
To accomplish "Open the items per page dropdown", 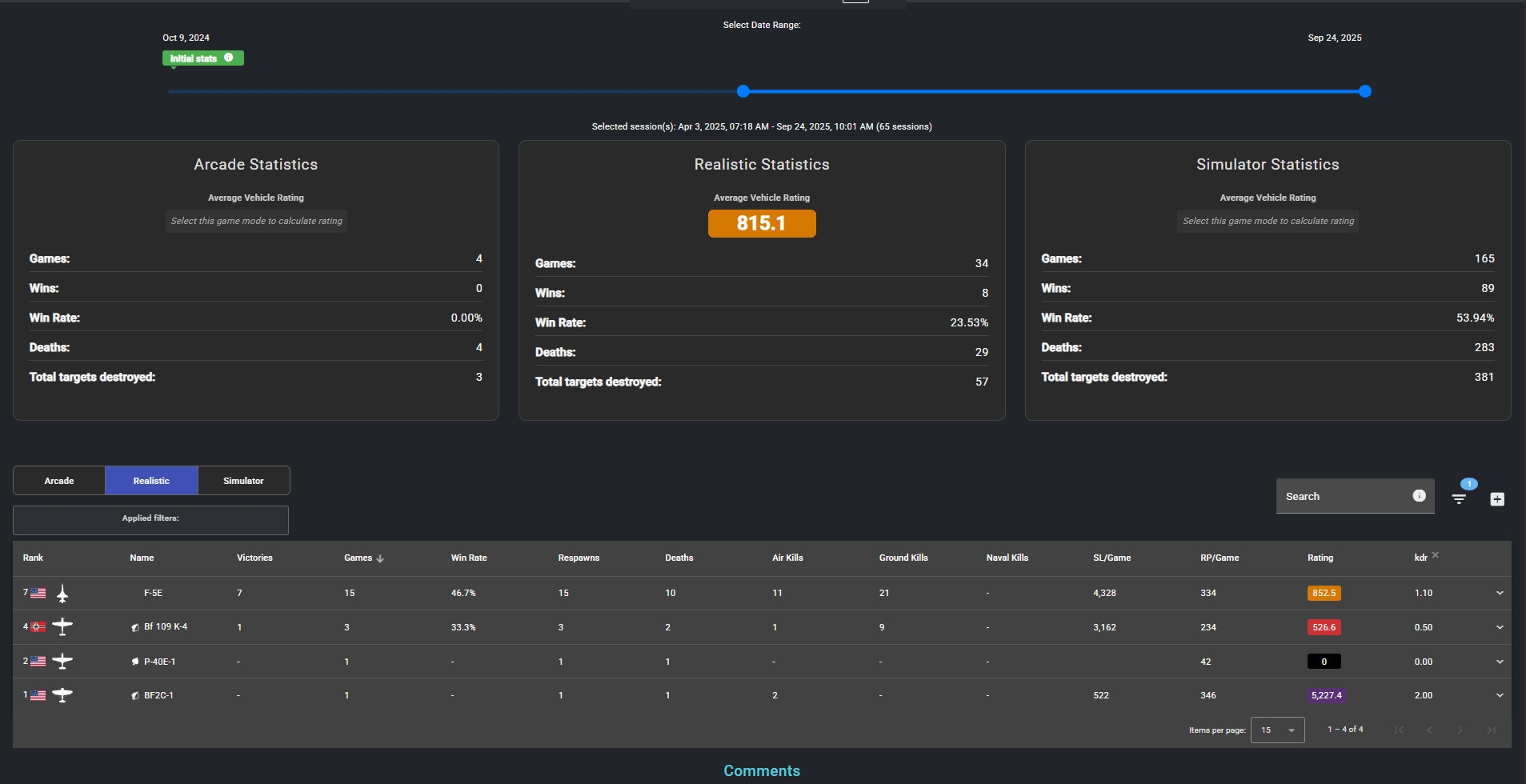I will (x=1277, y=730).
